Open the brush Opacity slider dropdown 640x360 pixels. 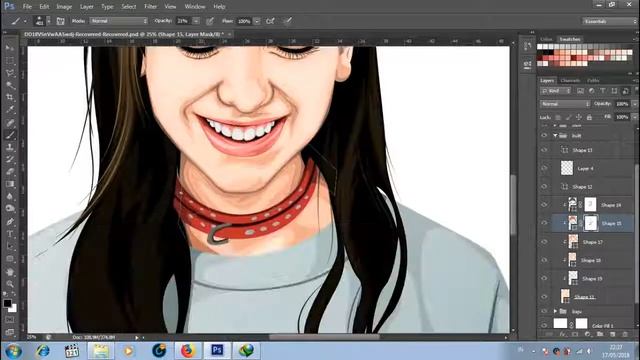click(196, 21)
